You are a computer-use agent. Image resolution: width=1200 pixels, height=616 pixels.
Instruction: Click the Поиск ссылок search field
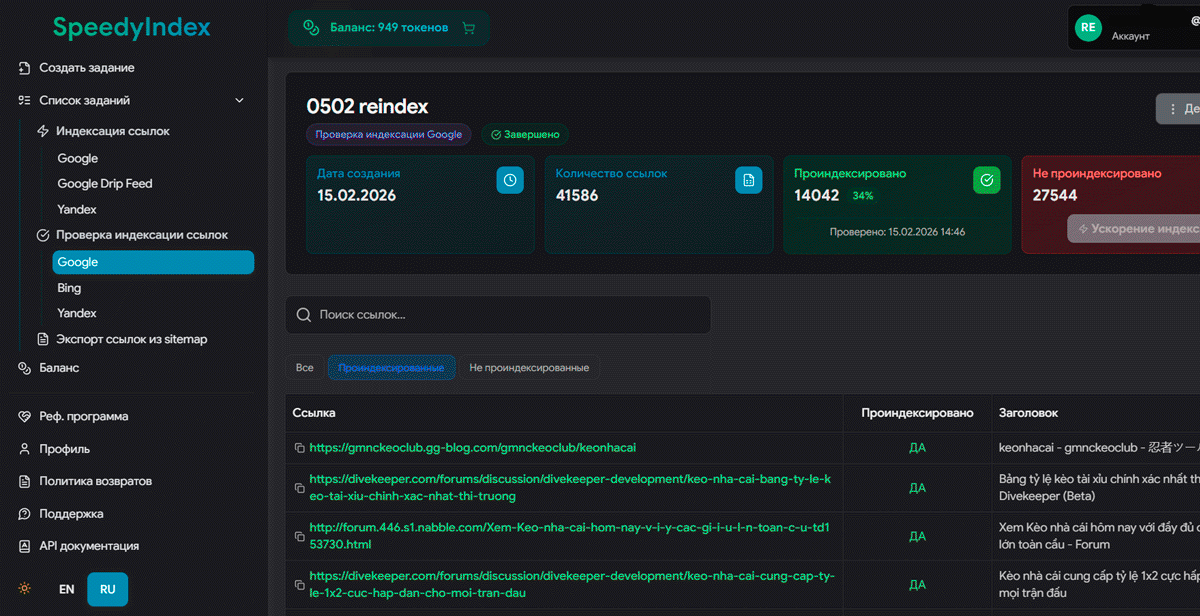point(498,315)
